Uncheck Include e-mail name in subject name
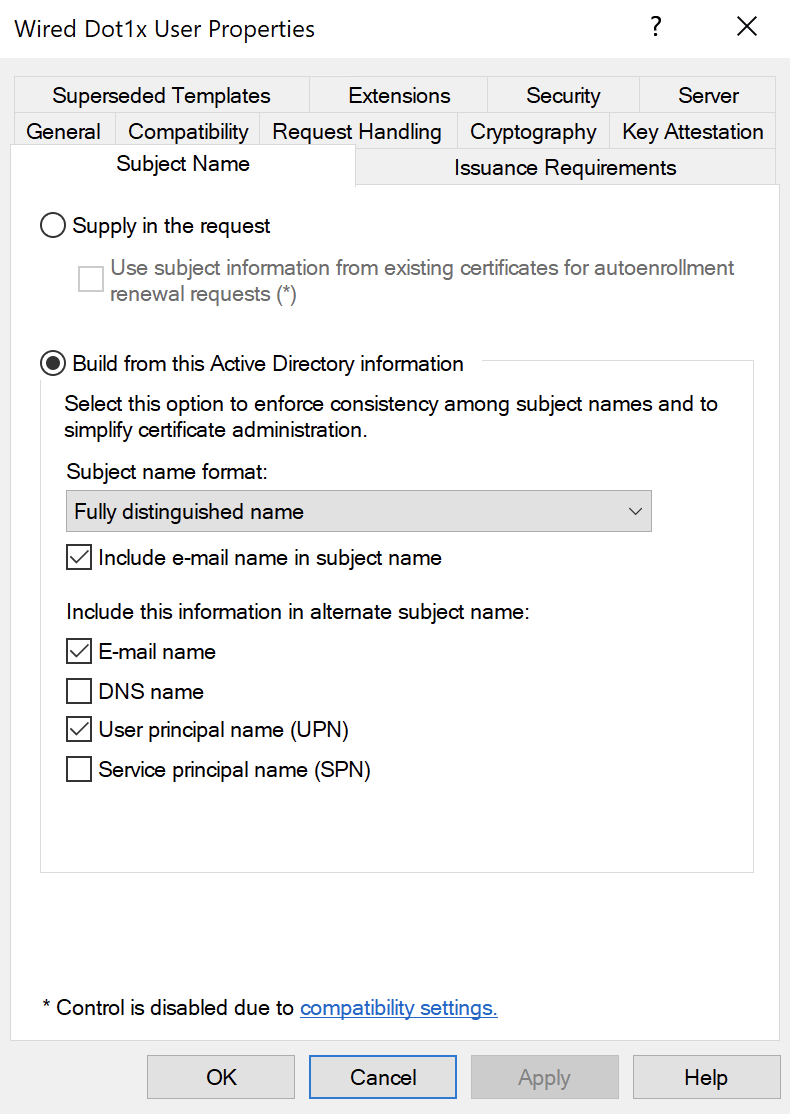This screenshot has height=1114, width=790. (79, 558)
